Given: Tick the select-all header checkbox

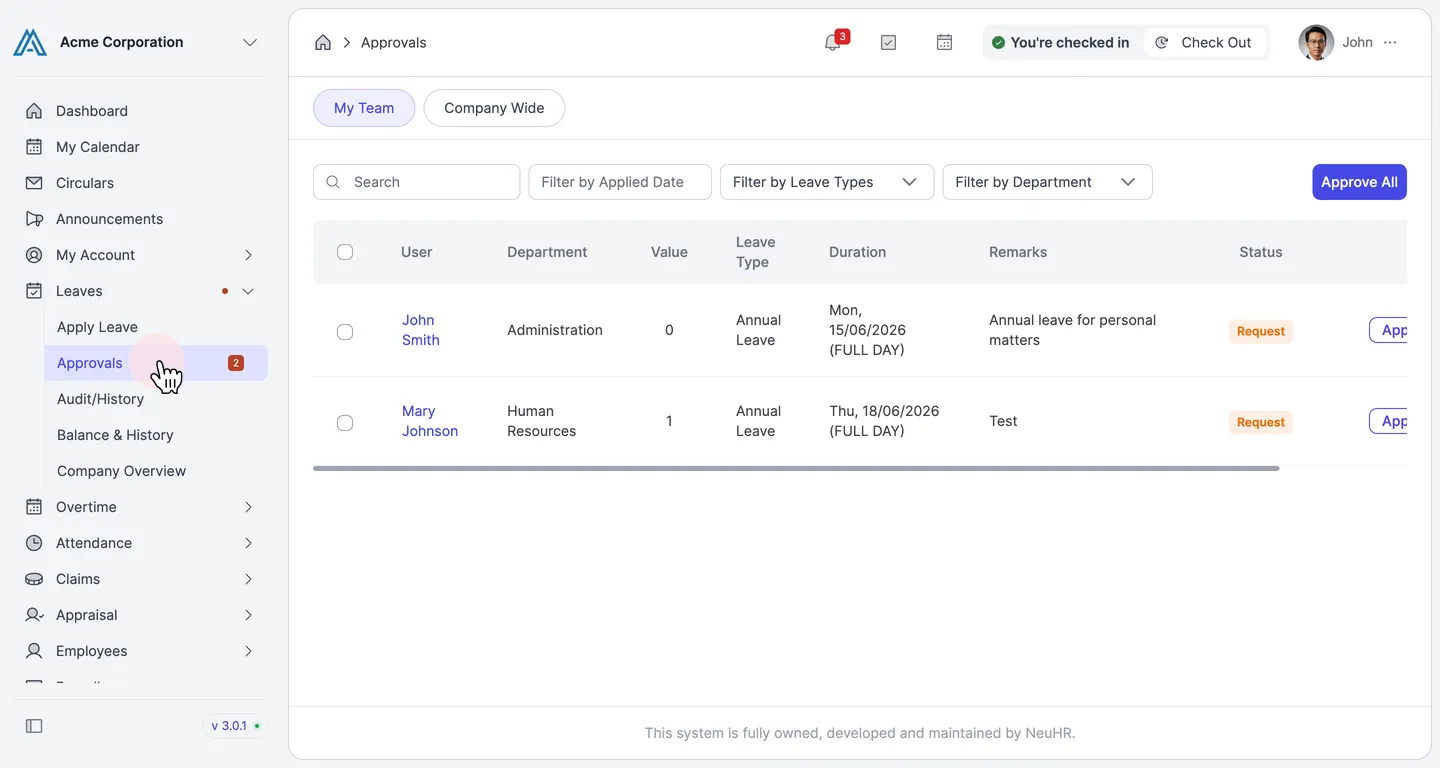Looking at the screenshot, I should tap(345, 252).
